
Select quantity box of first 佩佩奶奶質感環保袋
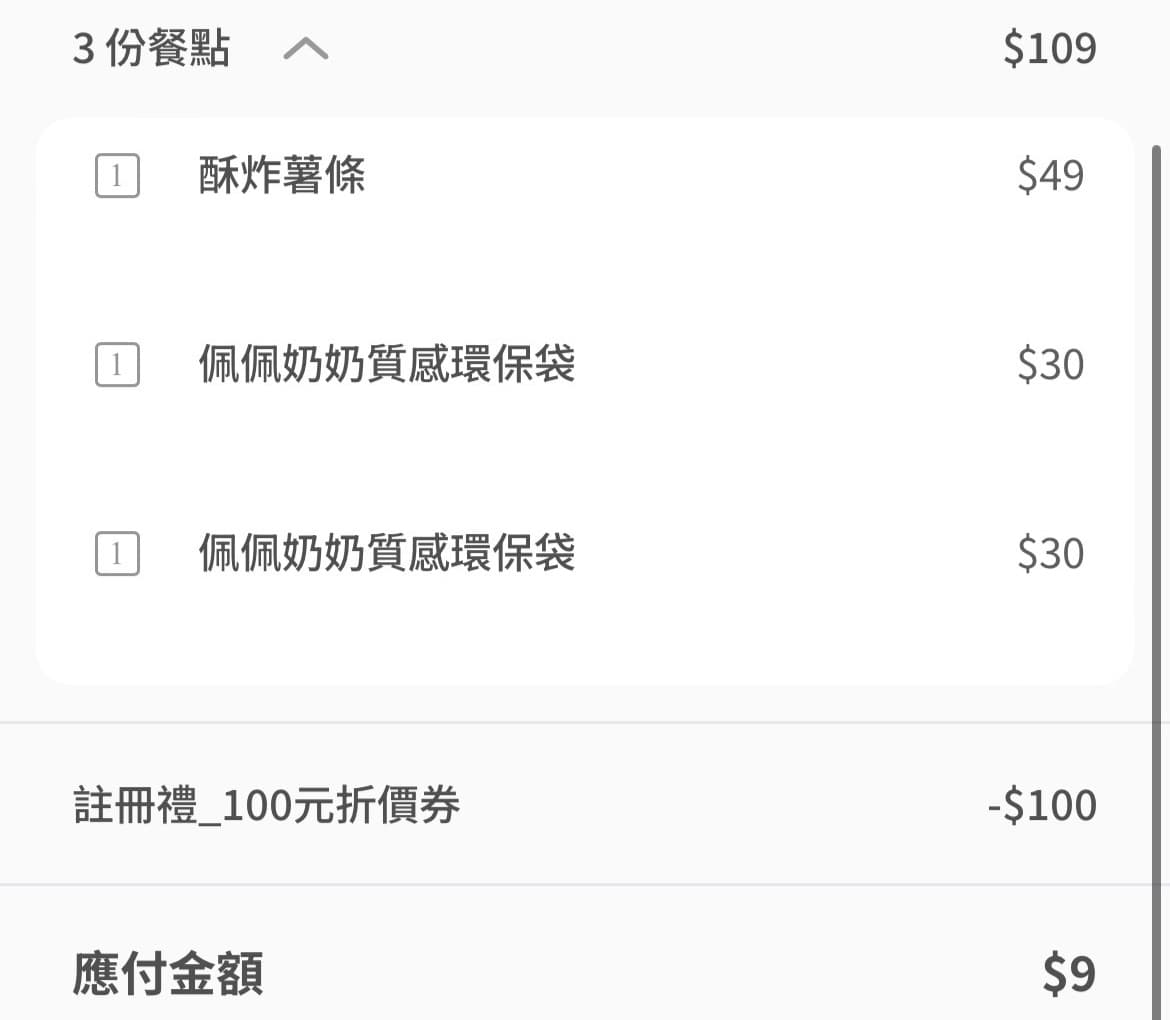(x=117, y=365)
